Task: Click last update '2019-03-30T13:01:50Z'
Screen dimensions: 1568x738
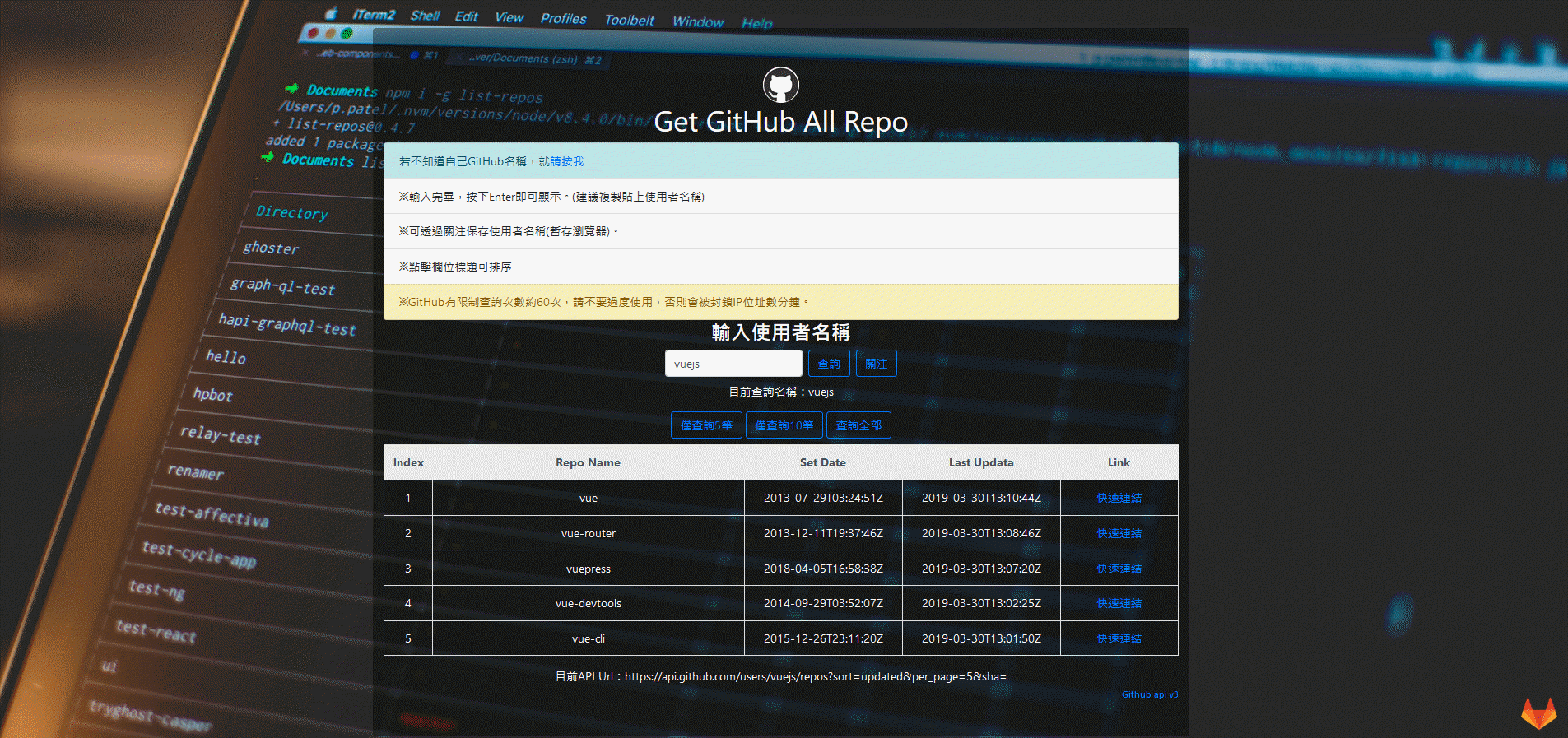Action: (981, 638)
